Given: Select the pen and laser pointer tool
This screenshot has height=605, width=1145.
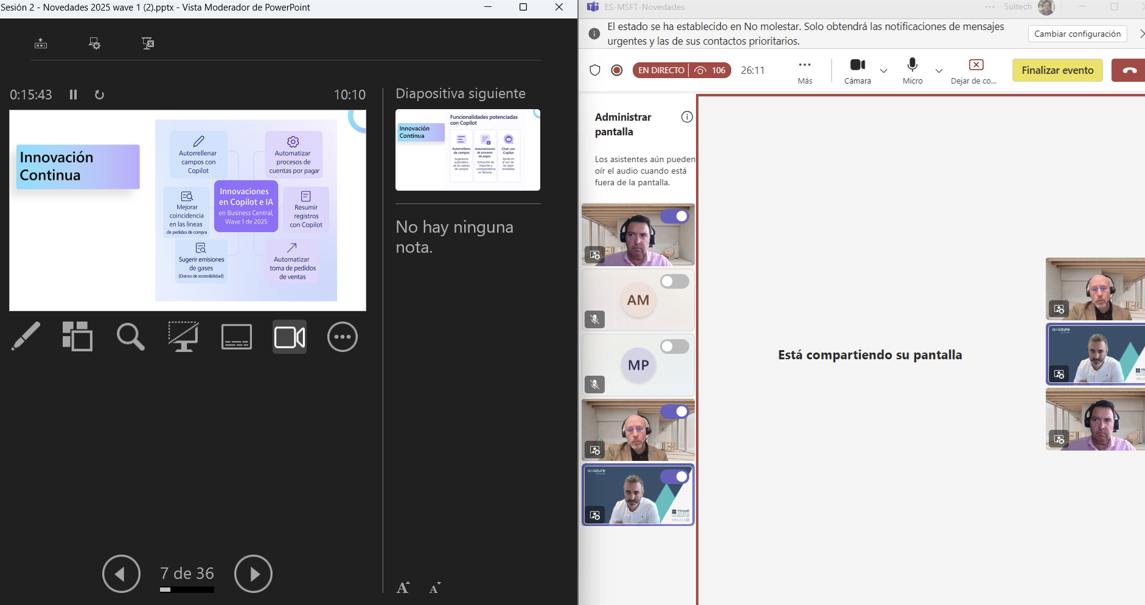Looking at the screenshot, I should 26,337.
